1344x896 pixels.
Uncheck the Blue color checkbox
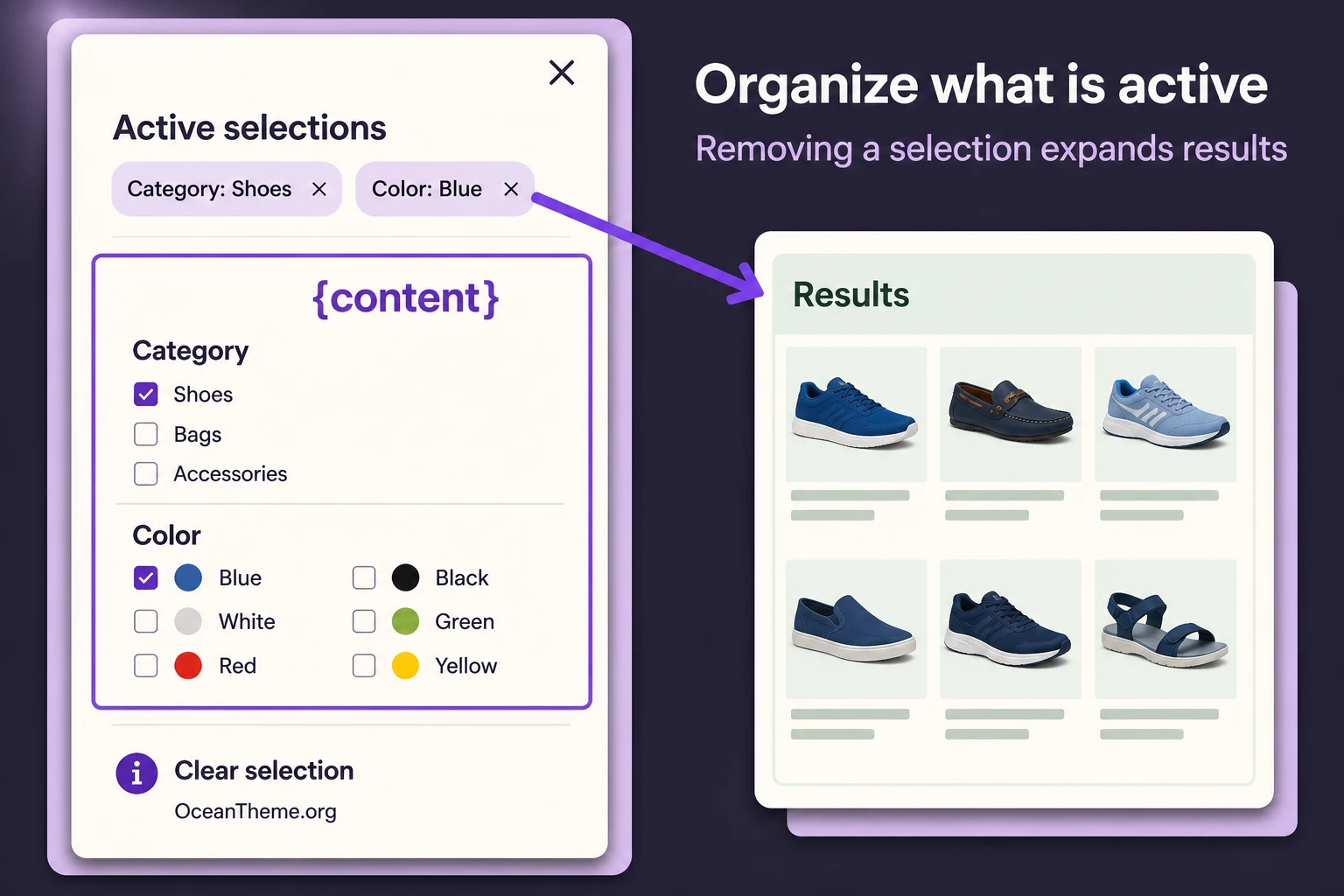[x=146, y=578]
